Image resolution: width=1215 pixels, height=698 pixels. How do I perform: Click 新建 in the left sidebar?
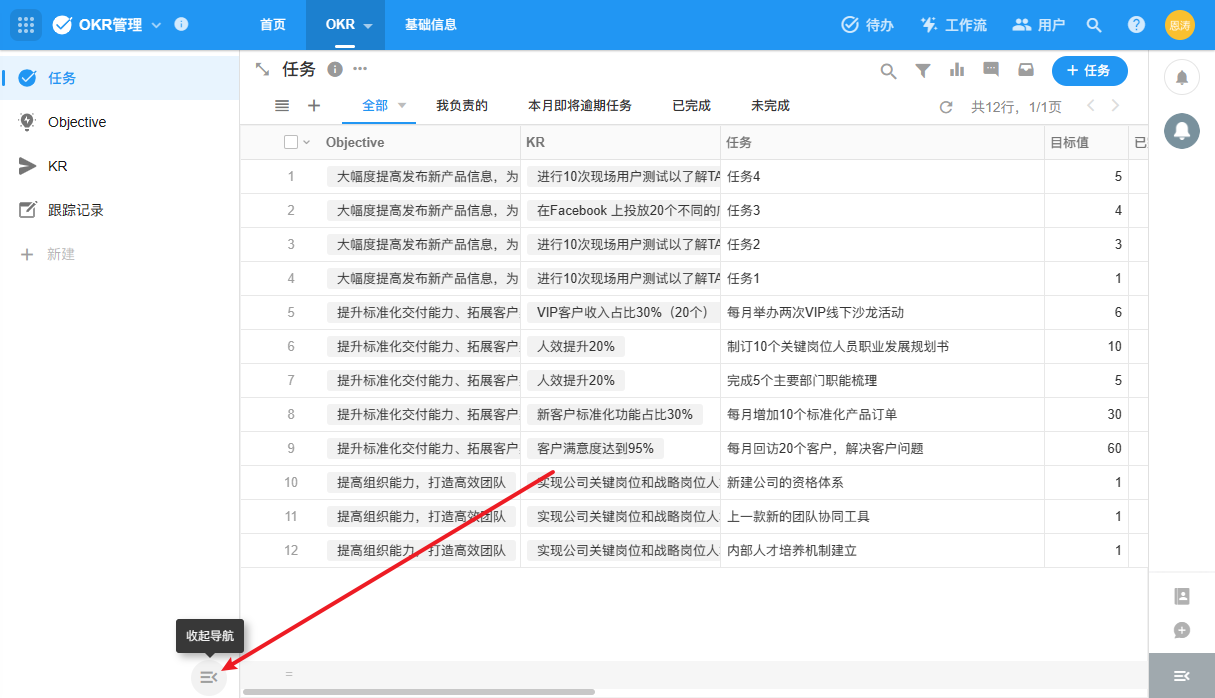[61, 254]
